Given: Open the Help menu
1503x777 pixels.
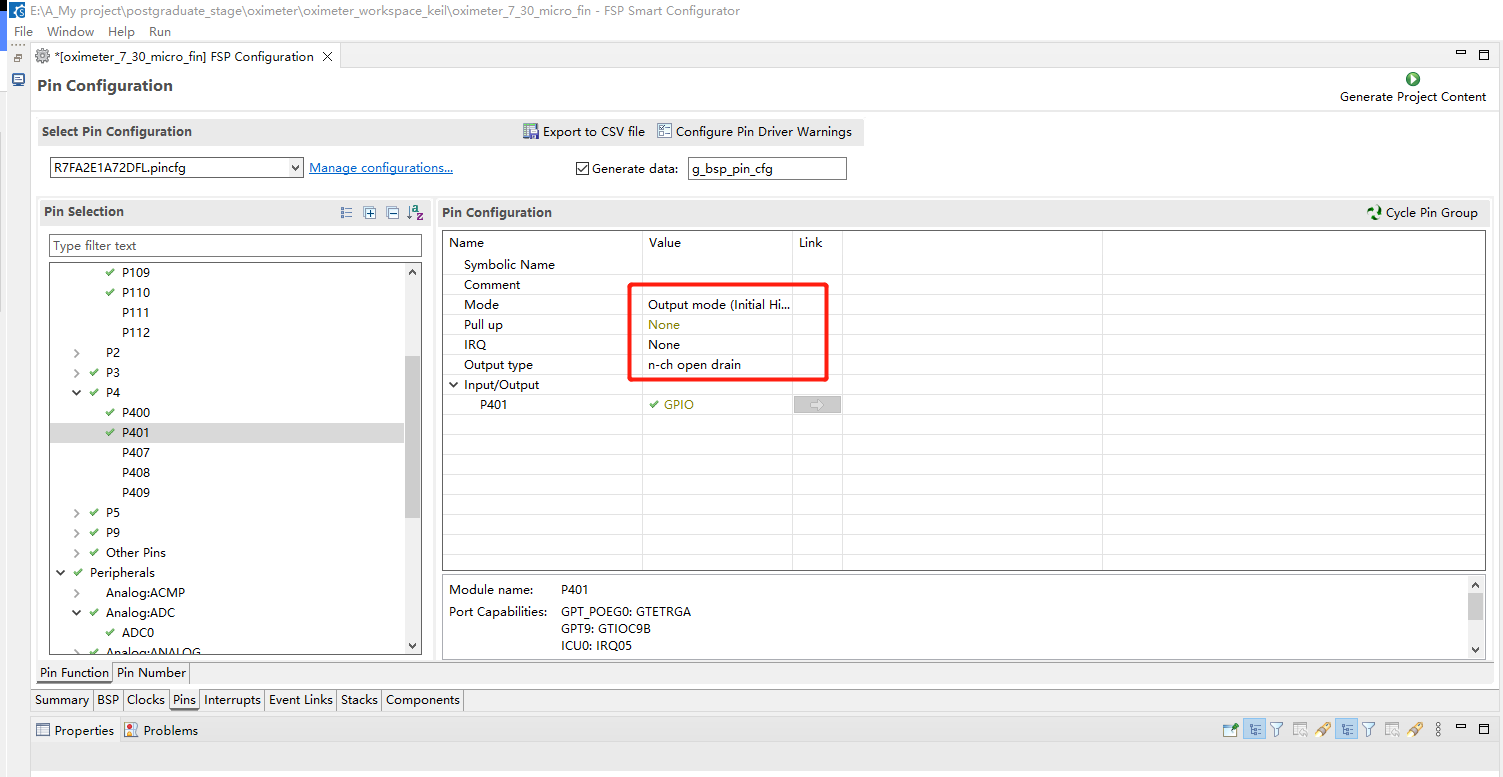Looking at the screenshot, I should [121, 32].
